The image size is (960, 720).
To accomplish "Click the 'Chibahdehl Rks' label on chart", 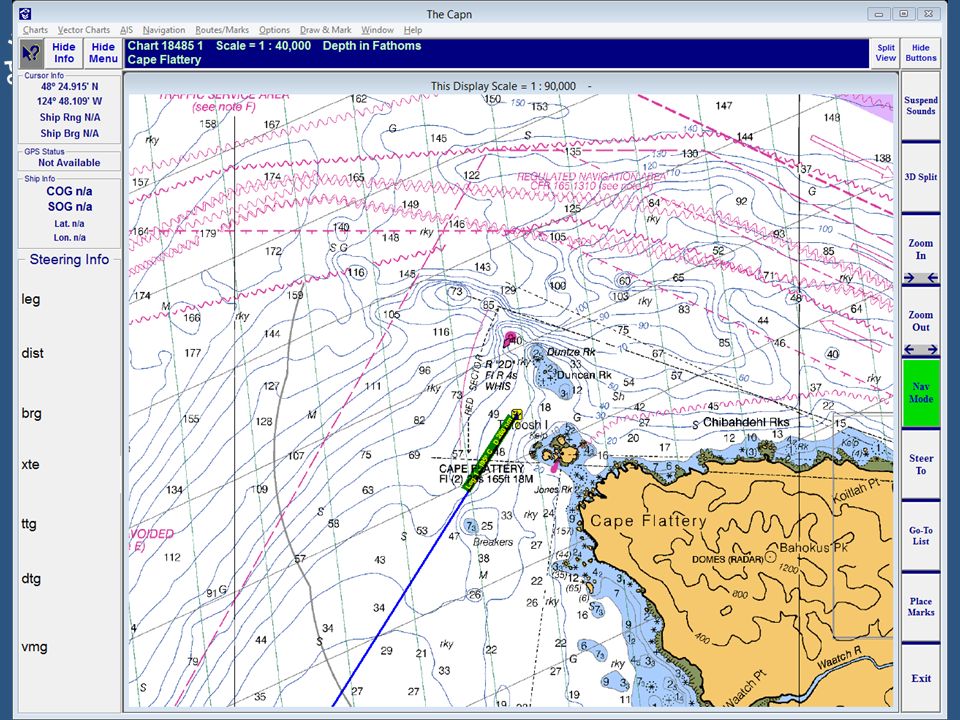I will pos(746,422).
